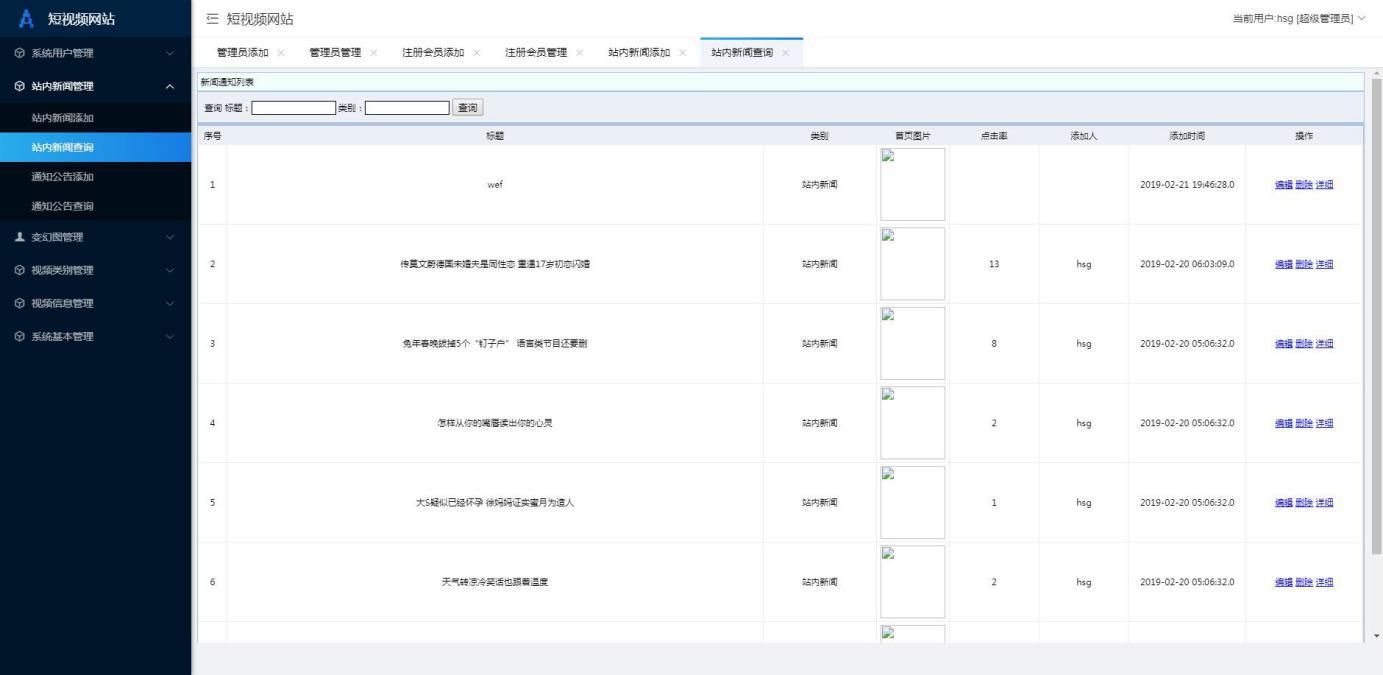Close the 管理员添加 tab
This screenshot has width=1383, height=675.
tap(281, 53)
